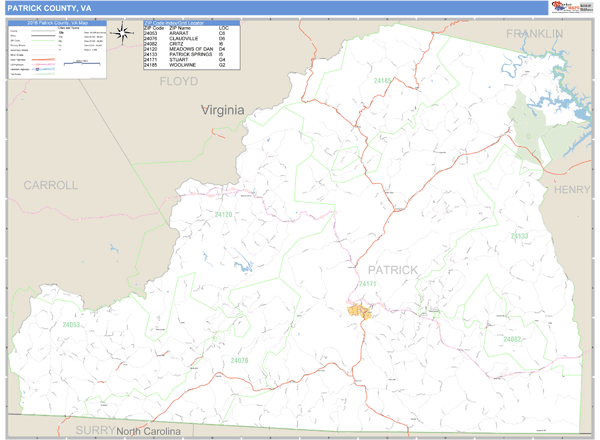The width and height of the screenshot is (600, 440).
Task: Click the Virginia state label
Action: click(223, 110)
